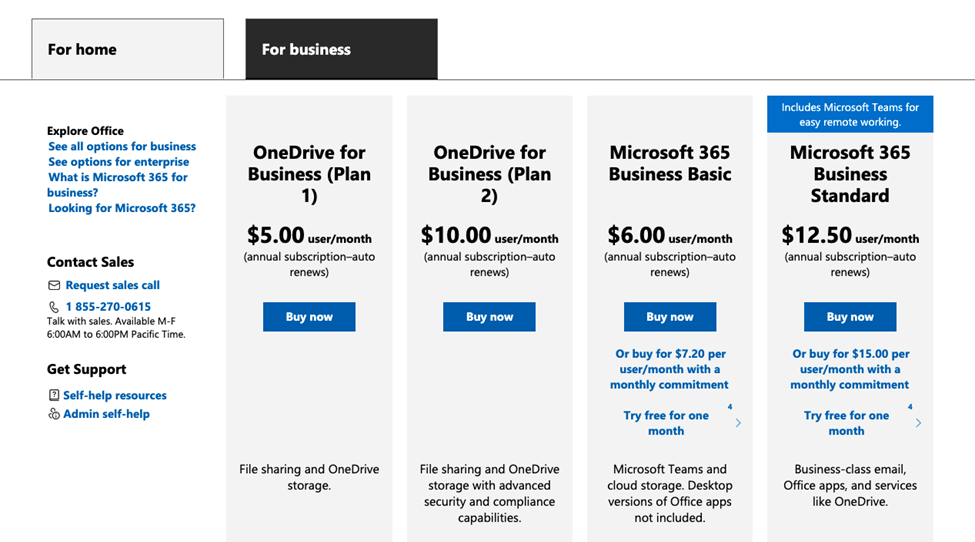Switch to the For home tab
The image size is (975, 542).
coord(127,49)
